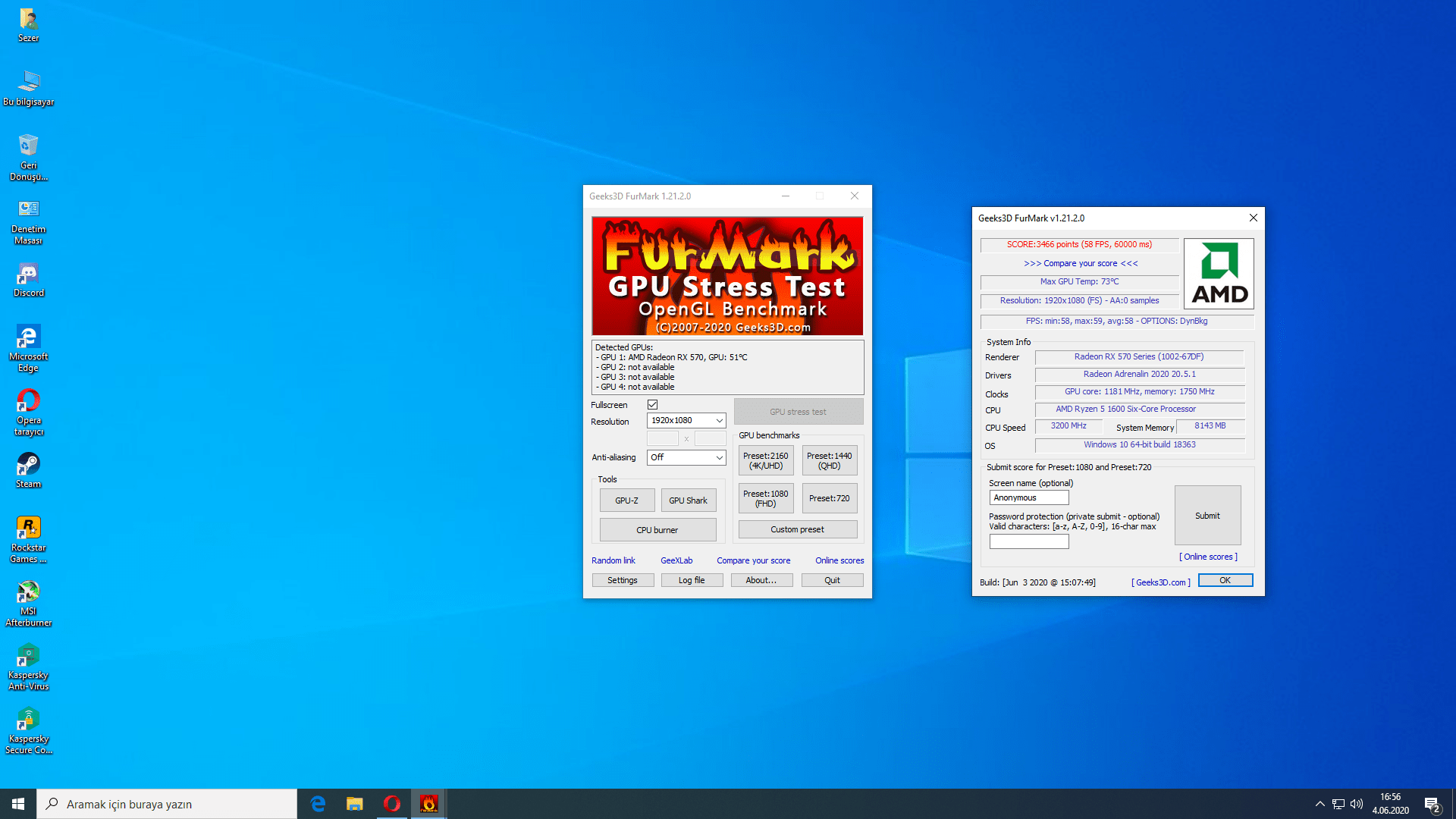Click OK to dismiss the score dialog
Screen dimensions: 1456x819
pyautogui.click(x=1225, y=580)
